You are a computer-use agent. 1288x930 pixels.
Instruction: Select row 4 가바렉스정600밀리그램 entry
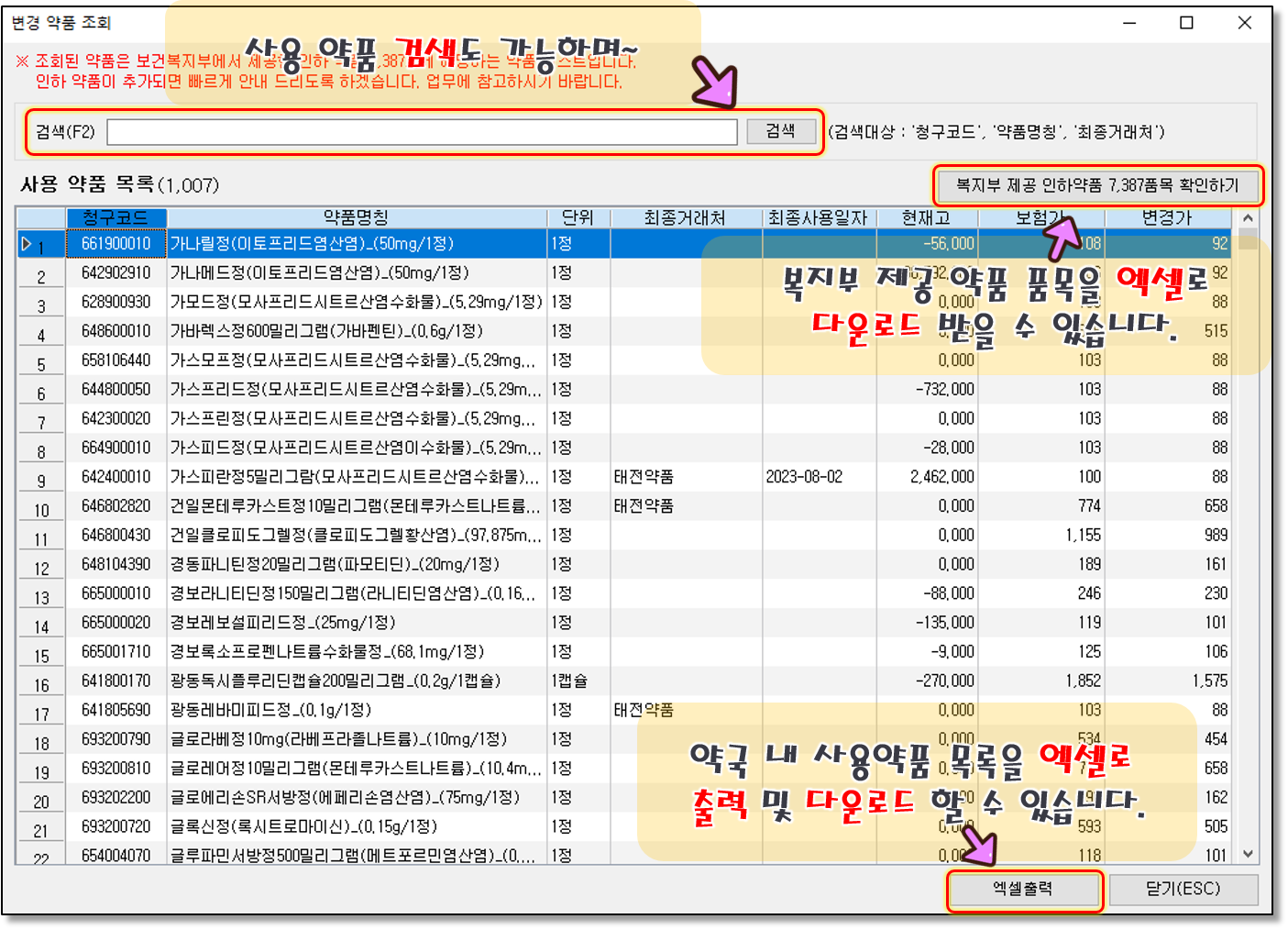(x=326, y=331)
